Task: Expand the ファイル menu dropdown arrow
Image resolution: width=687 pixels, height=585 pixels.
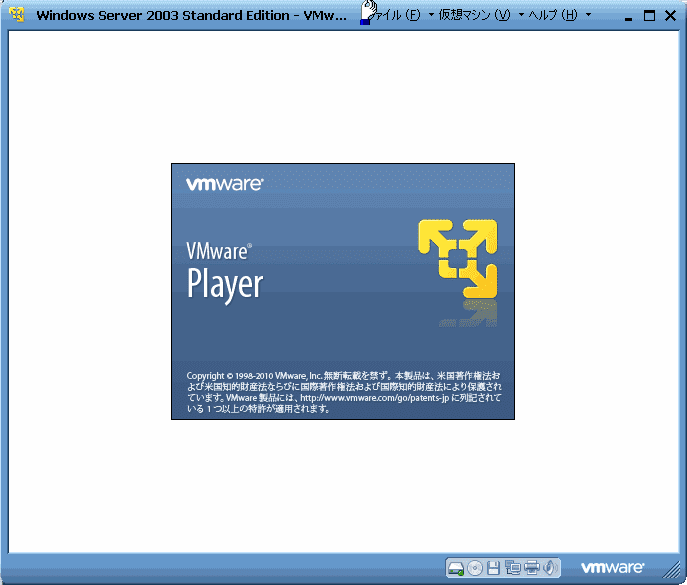Action: pyautogui.click(x=431, y=15)
